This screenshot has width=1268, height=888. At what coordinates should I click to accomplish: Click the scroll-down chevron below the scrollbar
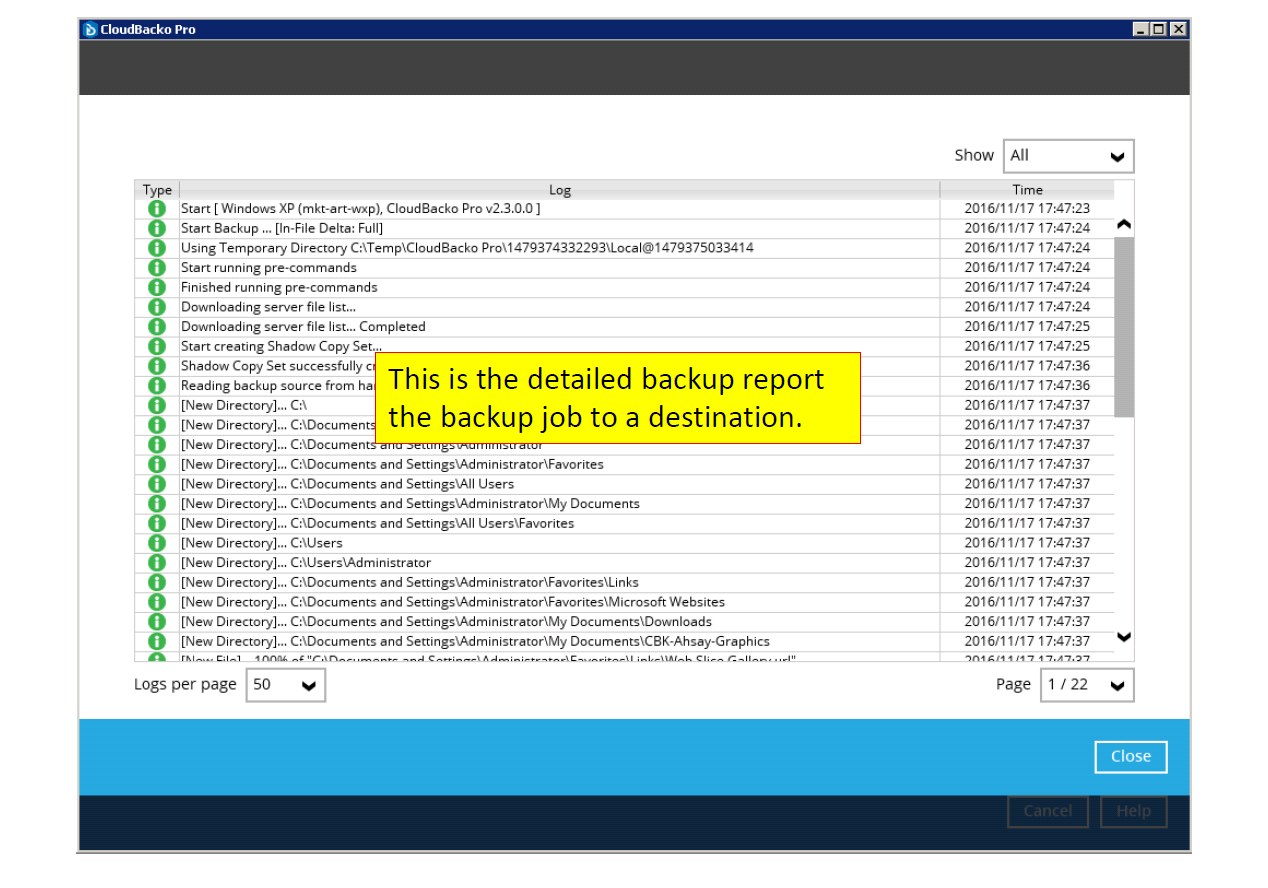click(x=1123, y=637)
